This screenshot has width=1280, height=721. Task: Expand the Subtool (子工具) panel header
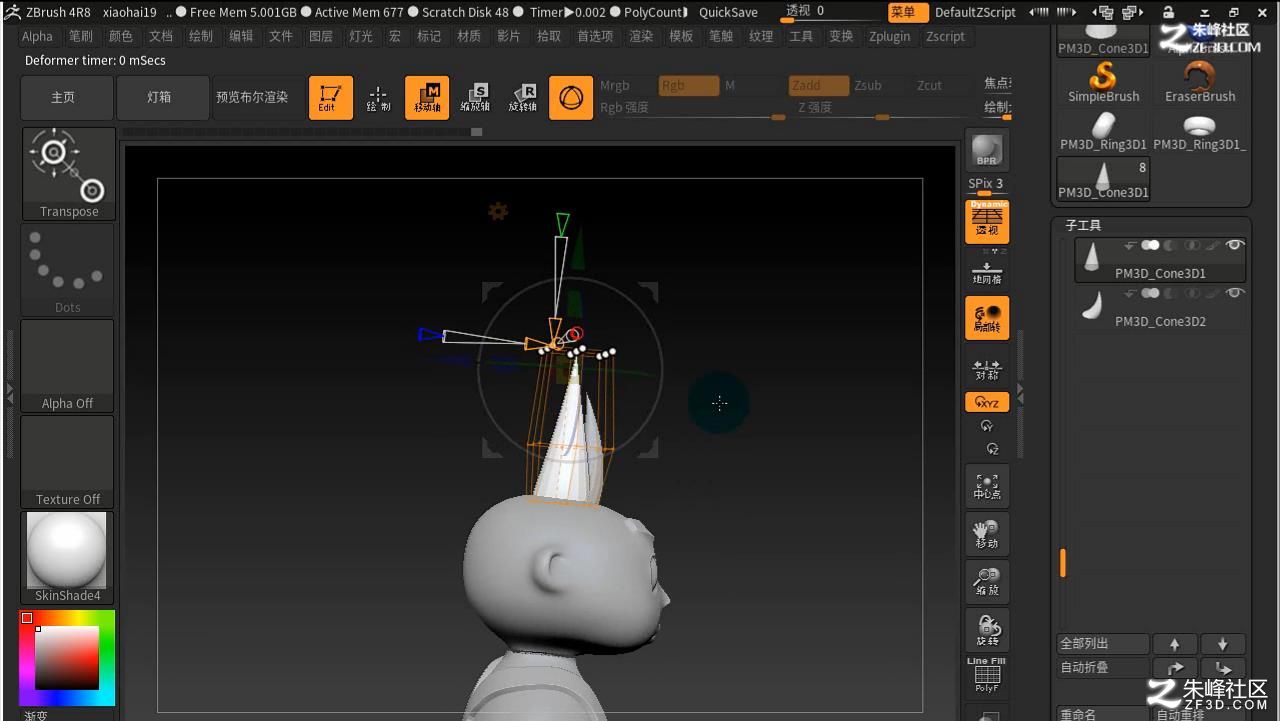pyautogui.click(x=1083, y=226)
